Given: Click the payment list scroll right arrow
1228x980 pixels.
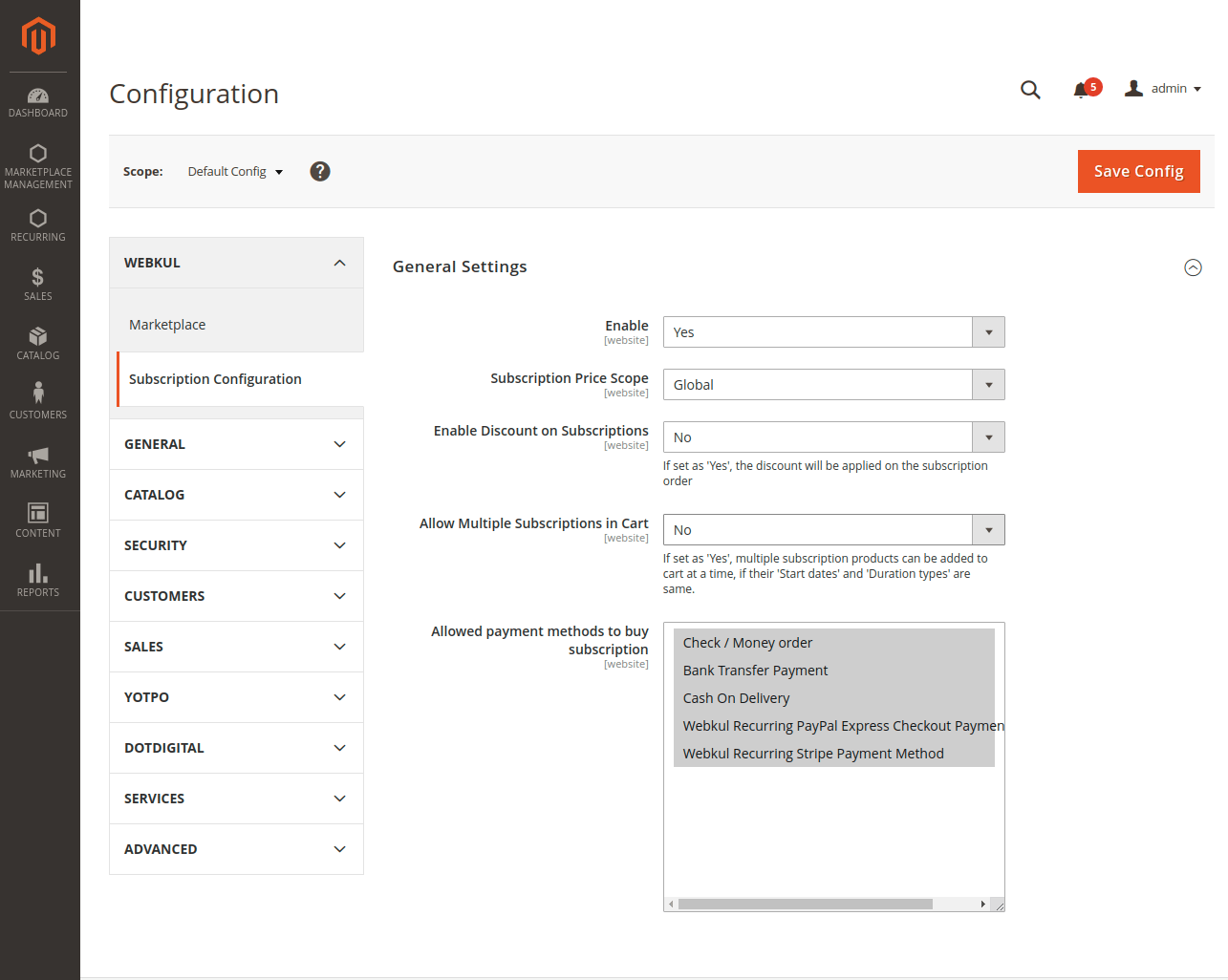Looking at the screenshot, I should pos(982,904).
